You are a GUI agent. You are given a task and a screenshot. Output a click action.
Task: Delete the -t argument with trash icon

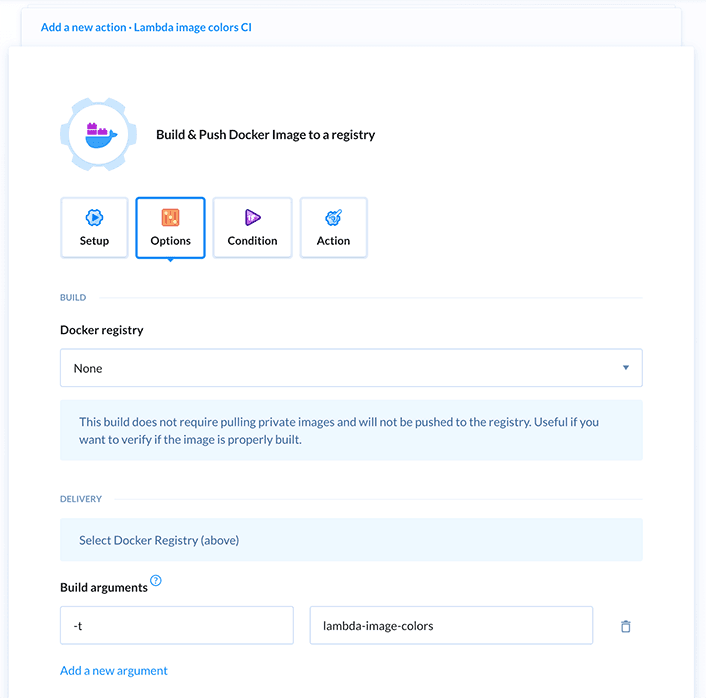click(626, 626)
